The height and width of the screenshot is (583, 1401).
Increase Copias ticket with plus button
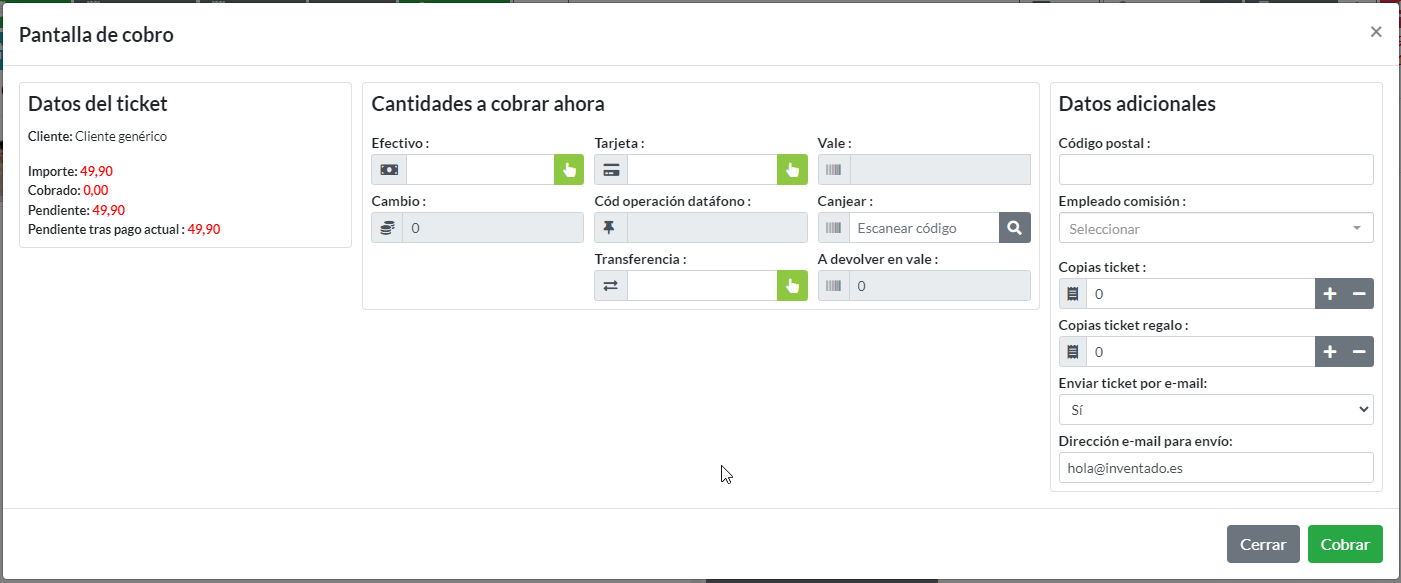click(1330, 294)
